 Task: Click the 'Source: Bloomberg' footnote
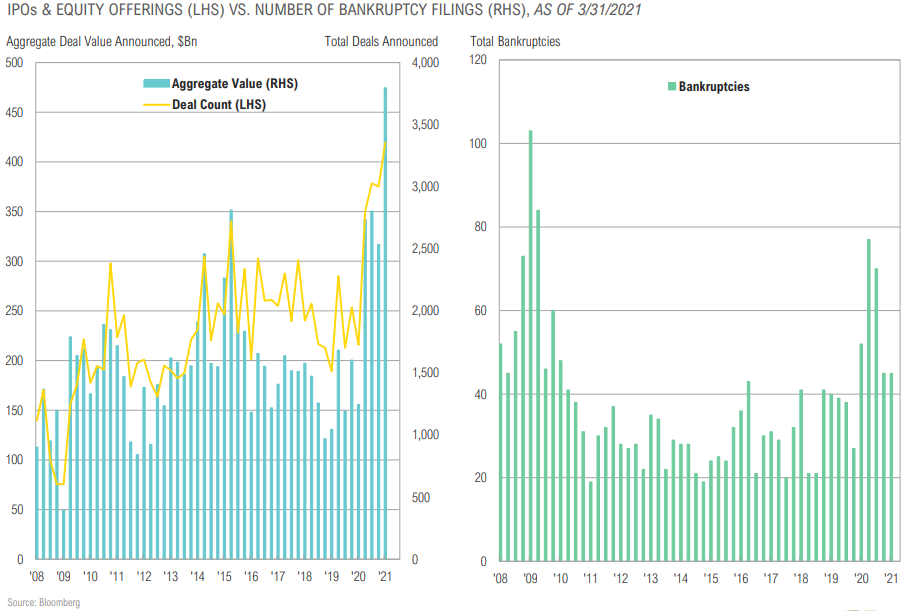pyautogui.click(x=43, y=603)
